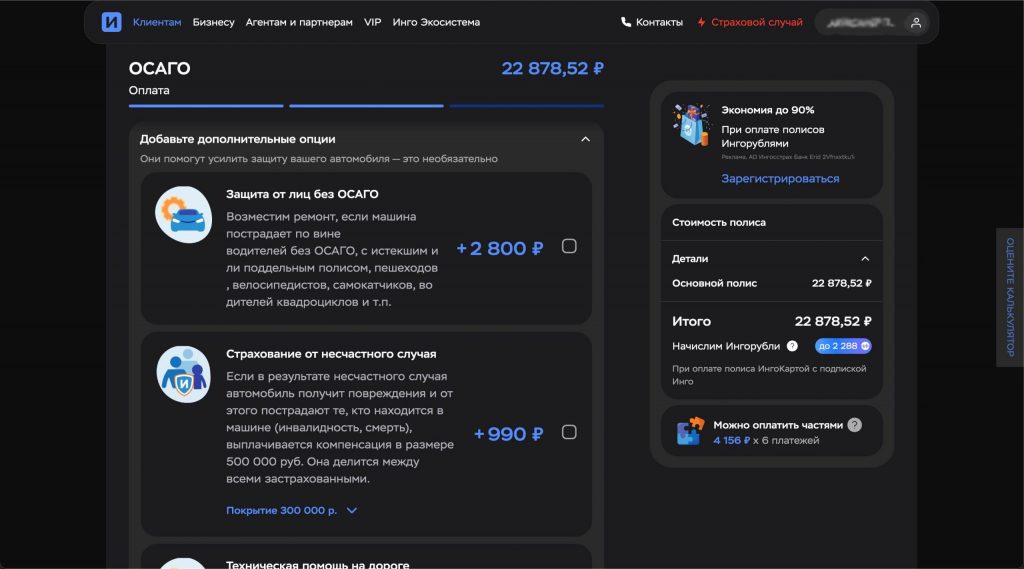Click the Зарегистрироваться link
Screen dimensions: 1024x569
tap(780, 179)
